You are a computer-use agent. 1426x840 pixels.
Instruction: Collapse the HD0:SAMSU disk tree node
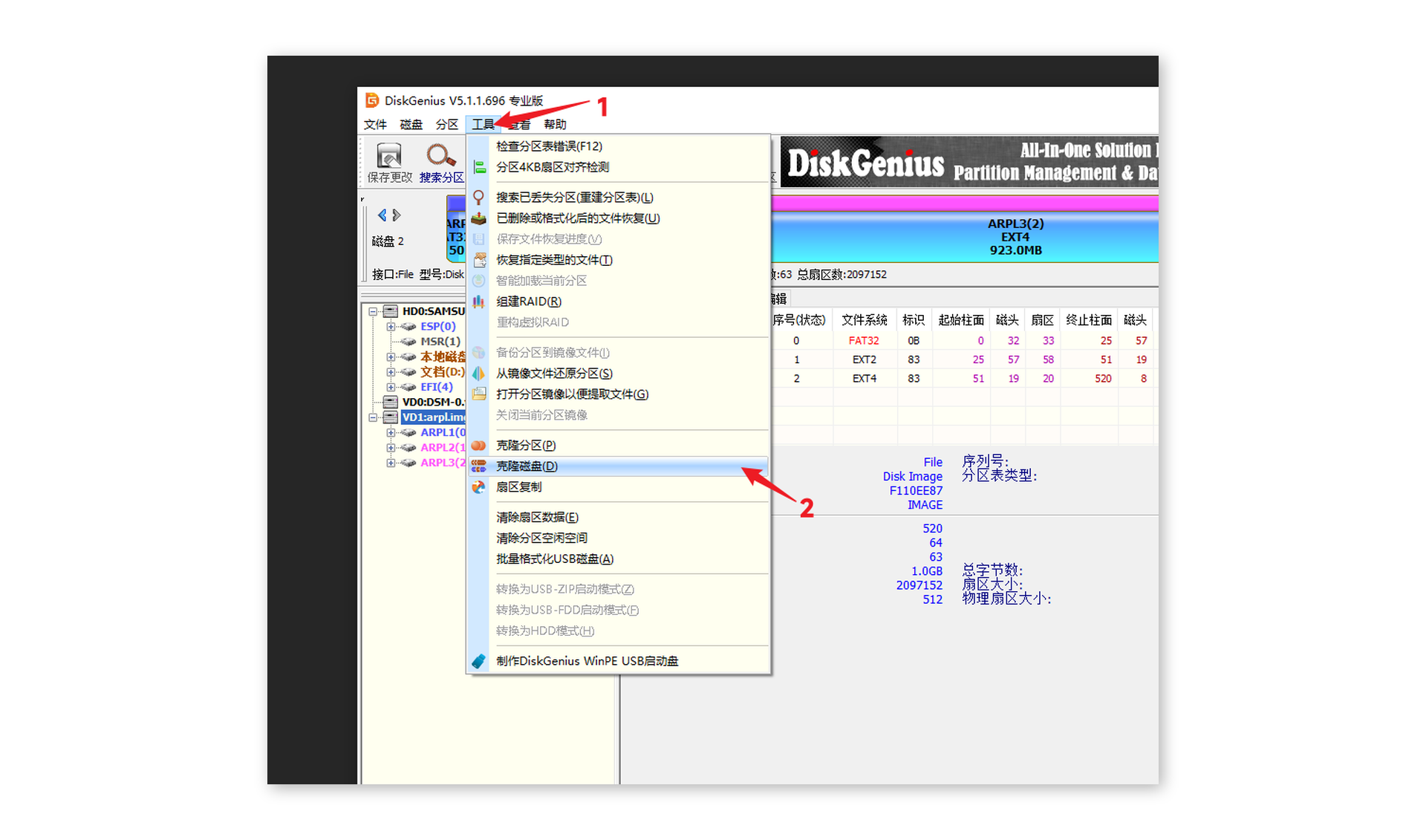click(374, 312)
